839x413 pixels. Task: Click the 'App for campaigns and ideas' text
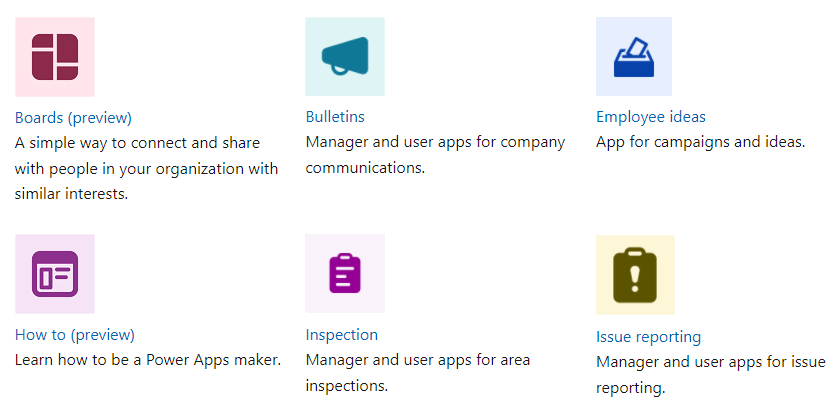click(700, 142)
